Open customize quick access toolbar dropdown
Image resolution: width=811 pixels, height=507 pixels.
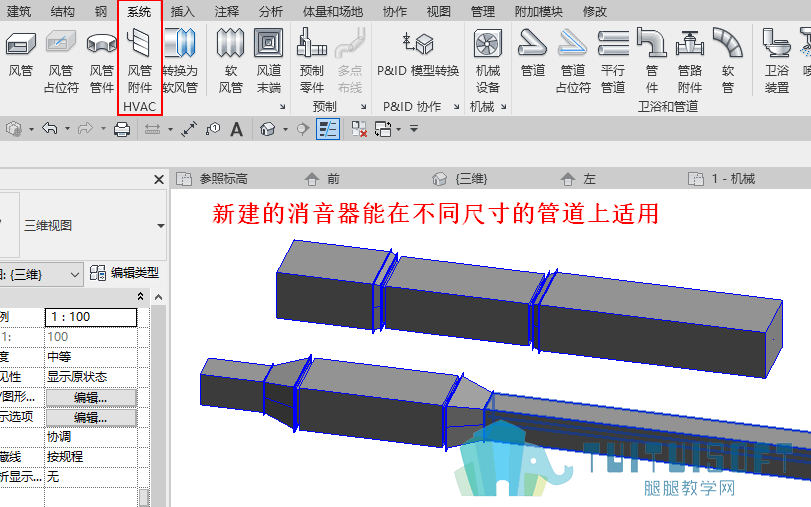414,128
